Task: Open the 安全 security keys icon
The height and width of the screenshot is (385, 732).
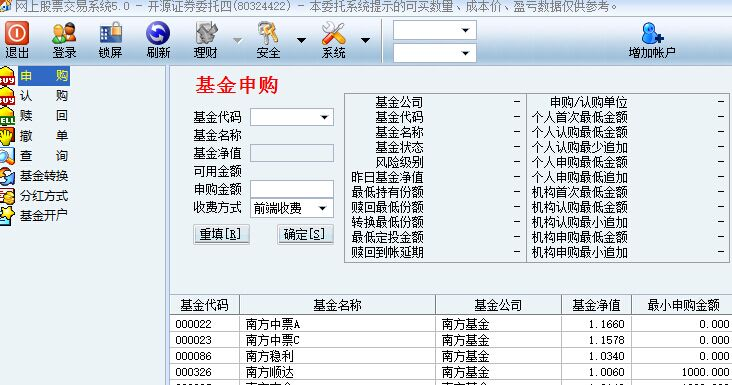Action: (268, 33)
